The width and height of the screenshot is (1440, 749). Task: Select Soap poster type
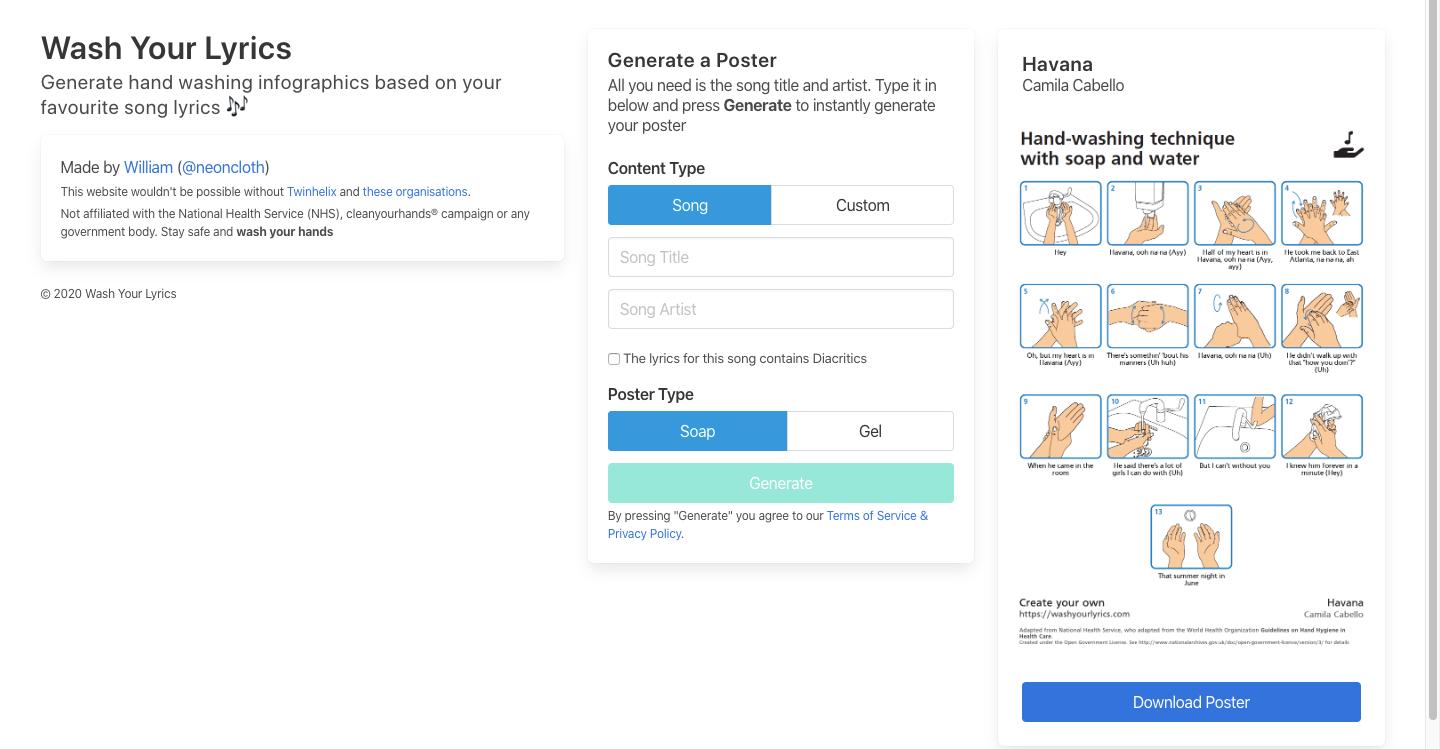click(x=697, y=431)
